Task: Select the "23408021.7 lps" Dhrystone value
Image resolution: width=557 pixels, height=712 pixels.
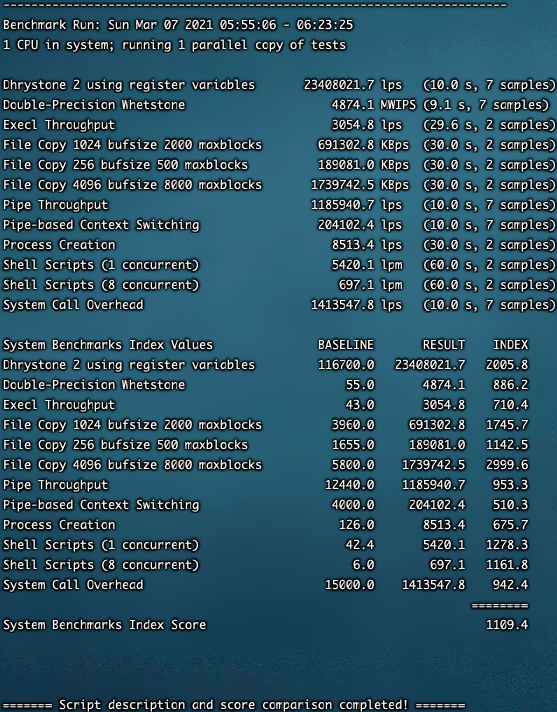Action: [x=353, y=85]
